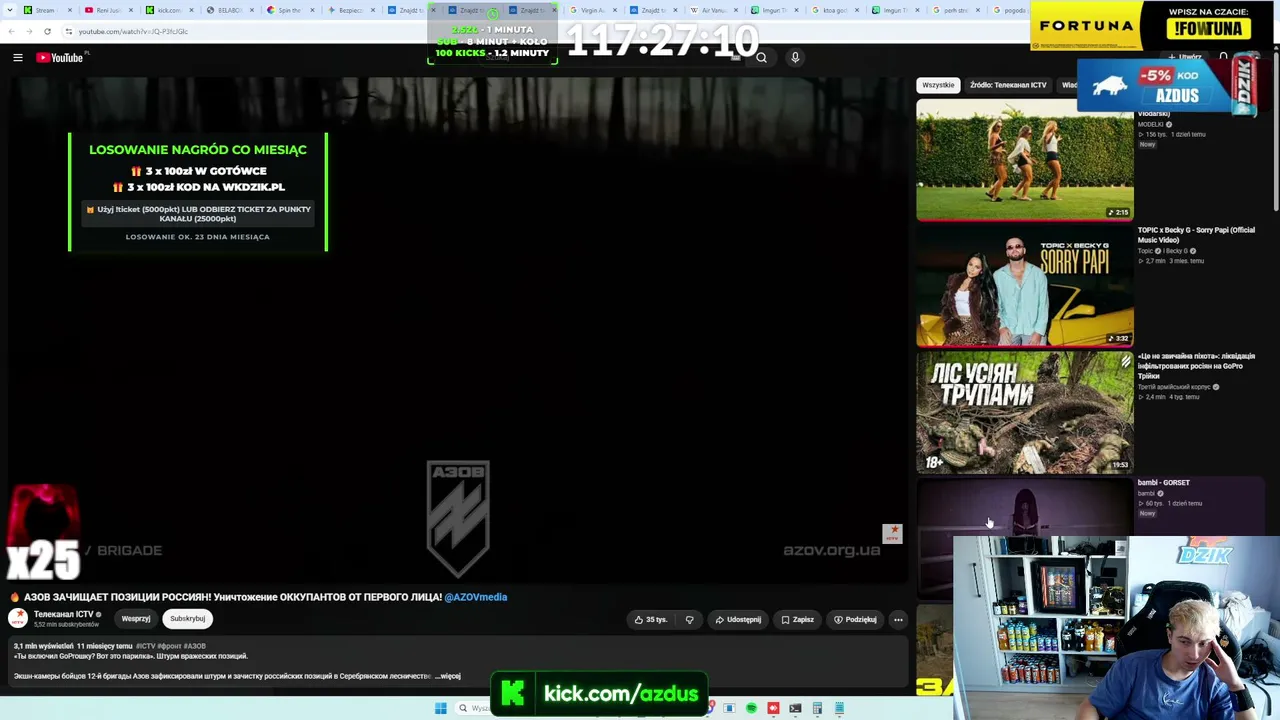1280x720 pixels.
Task: Go to the YouTube home logo
Action: (x=60, y=58)
